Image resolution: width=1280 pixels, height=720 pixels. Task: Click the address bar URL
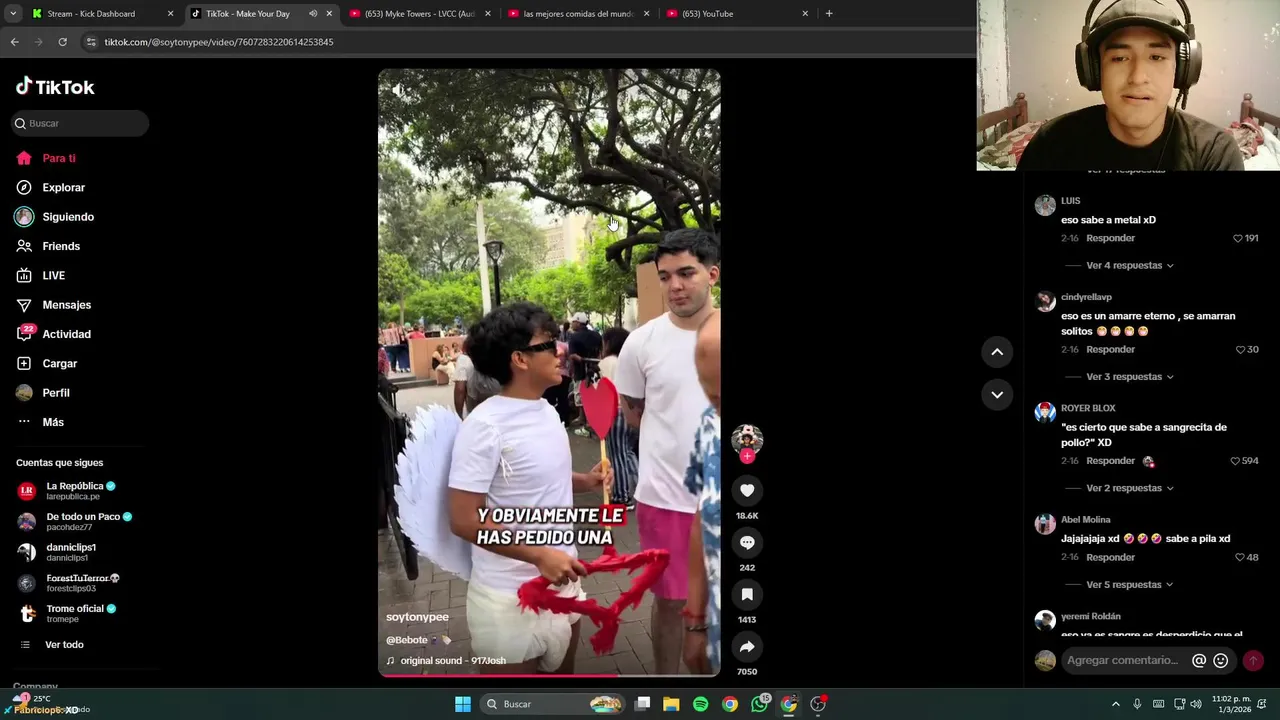point(219,42)
